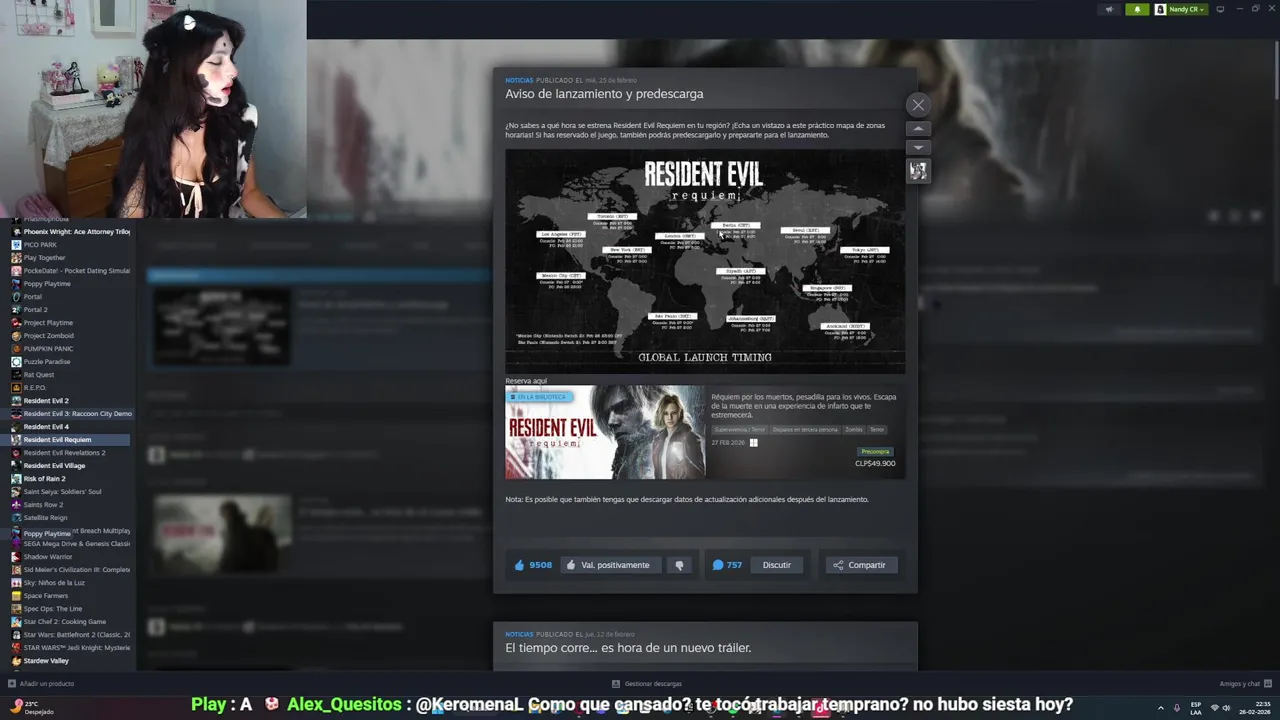
Task: Close the news popup with the X
Action: click(x=918, y=105)
